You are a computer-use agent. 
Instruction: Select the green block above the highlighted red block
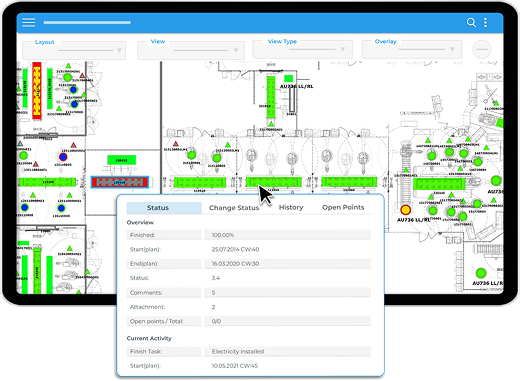[x=121, y=160]
